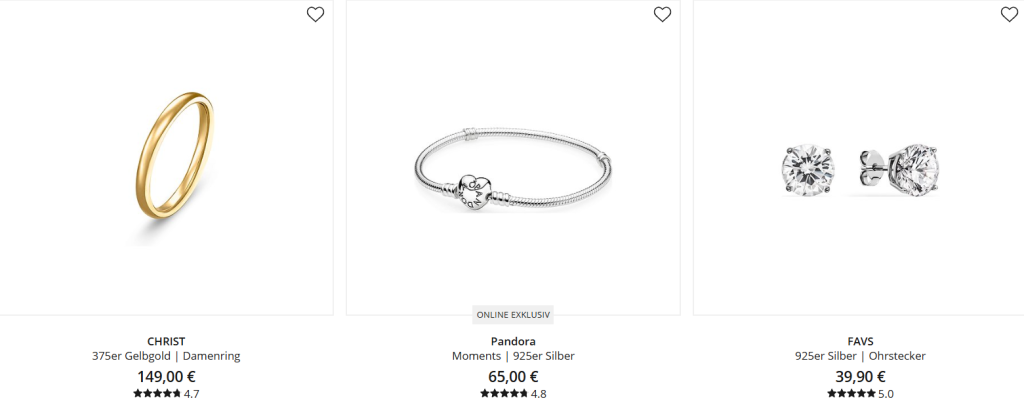Click the heart clasp on bracelet photo
This screenshot has width=1024, height=409.
click(x=472, y=193)
